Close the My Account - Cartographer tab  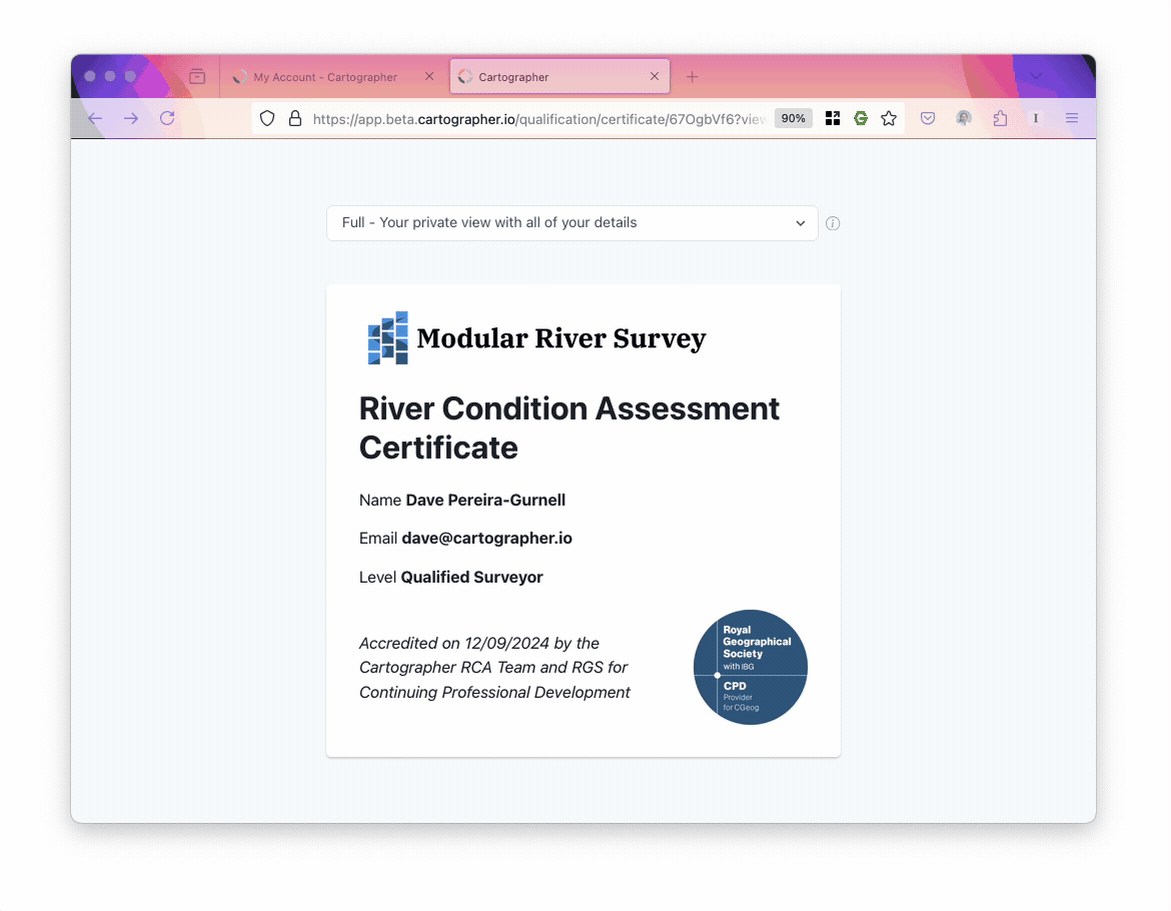[x=429, y=76]
